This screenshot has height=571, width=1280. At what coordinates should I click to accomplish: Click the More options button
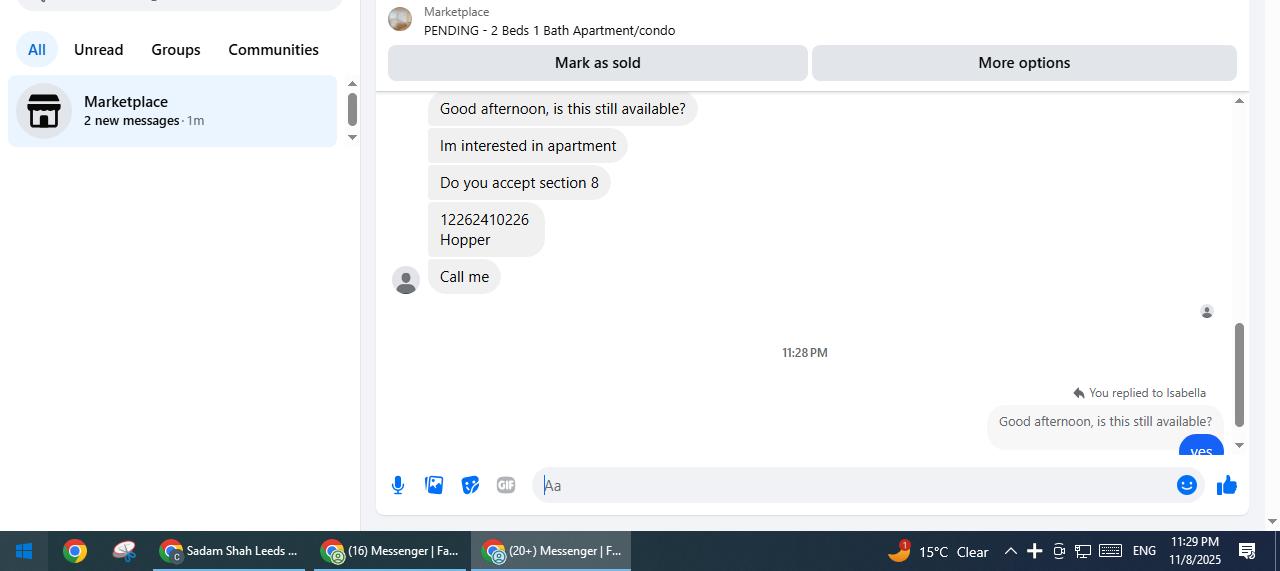[1024, 63]
